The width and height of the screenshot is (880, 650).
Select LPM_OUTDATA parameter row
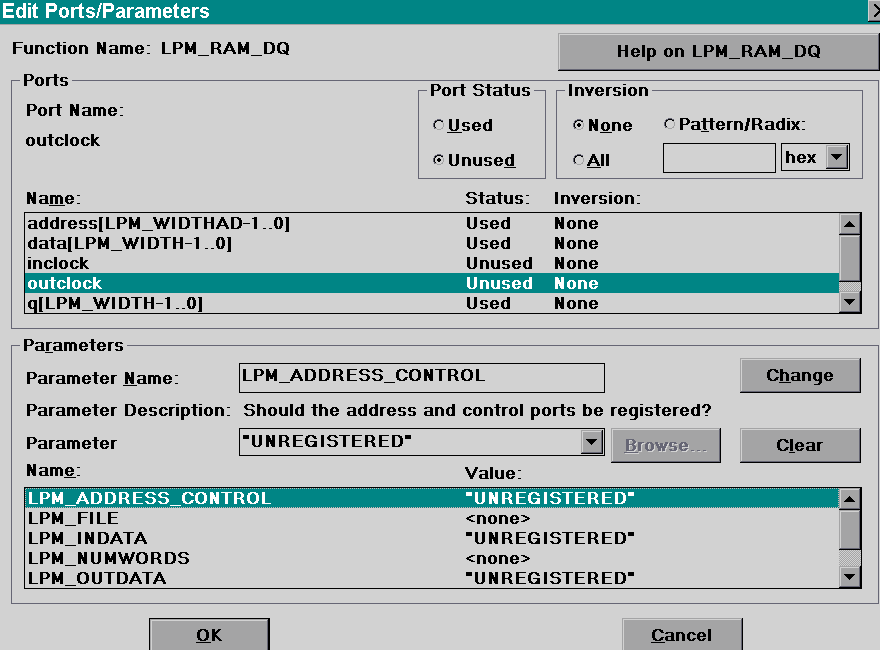[432, 578]
